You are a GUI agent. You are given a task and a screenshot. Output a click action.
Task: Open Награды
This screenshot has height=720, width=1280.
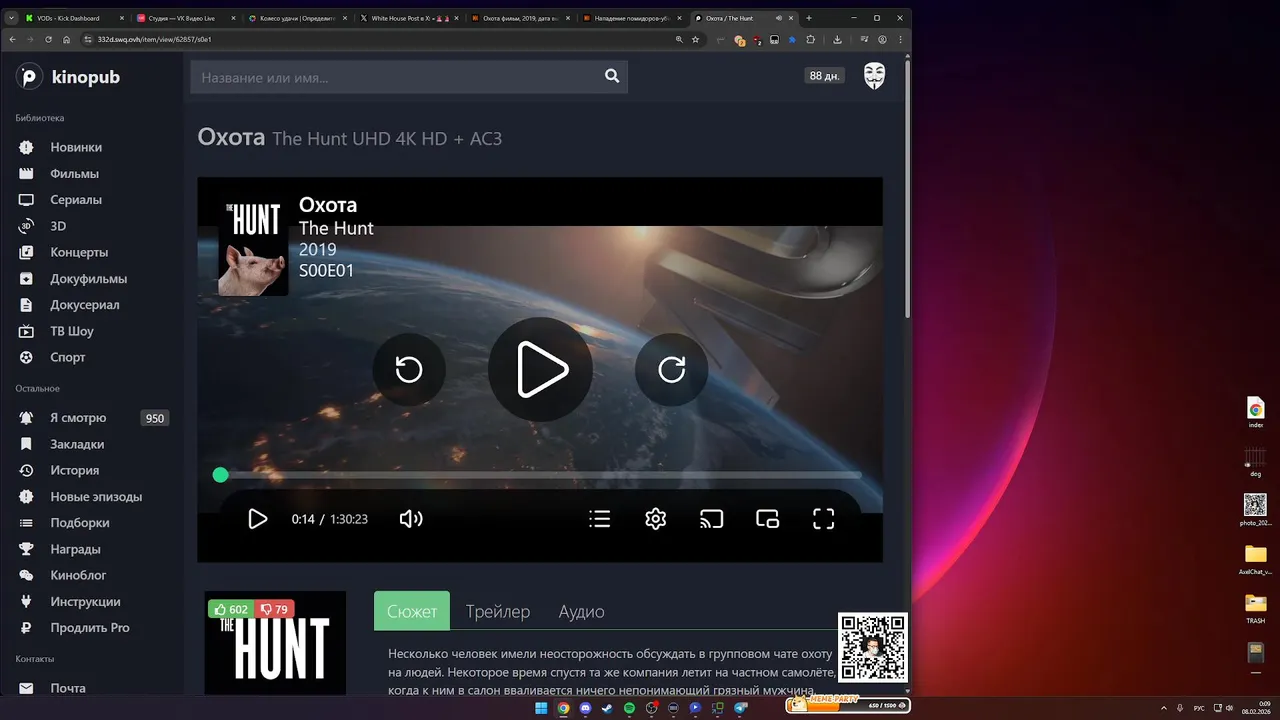75,549
